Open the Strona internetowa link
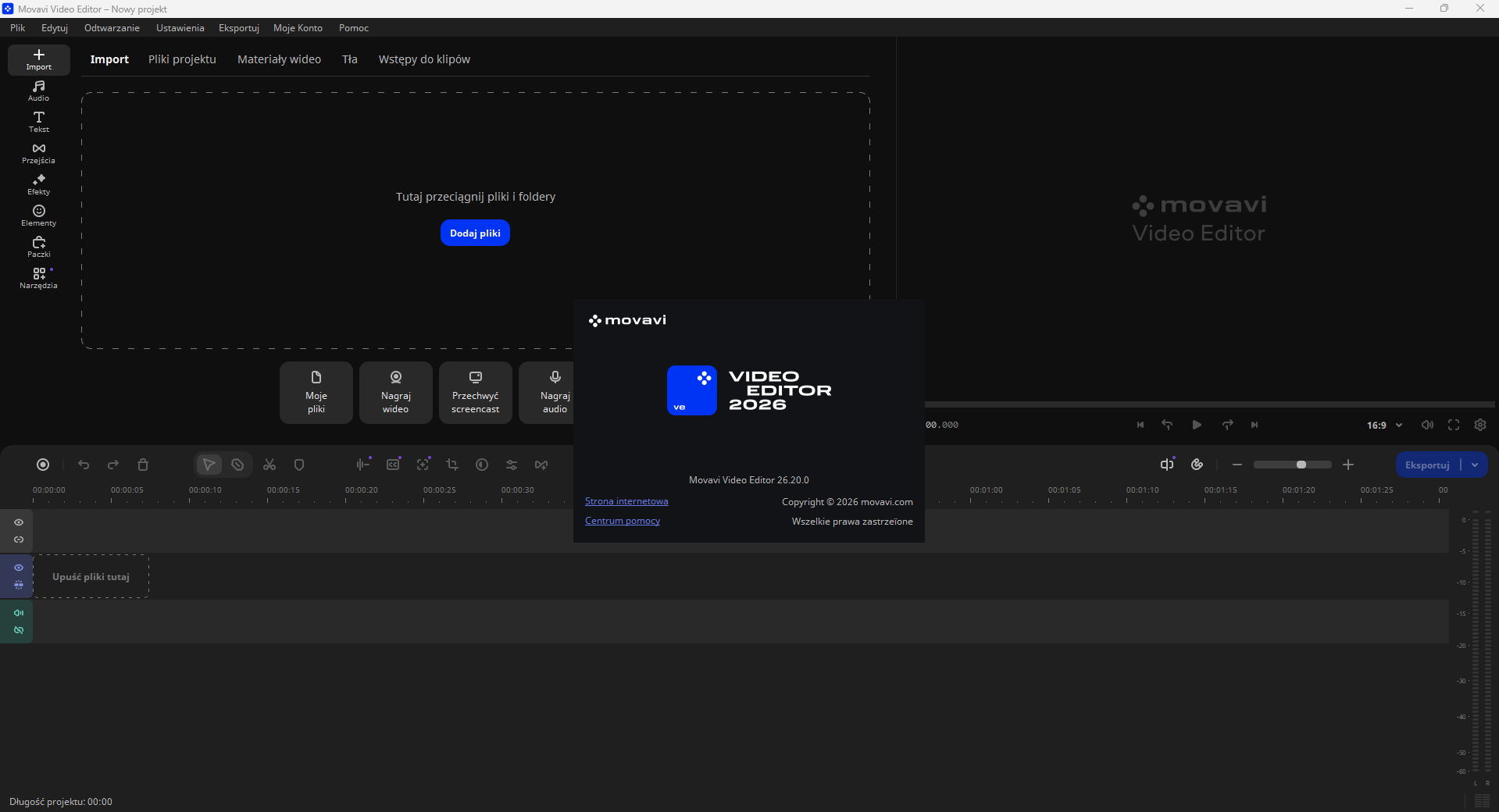This screenshot has width=1499, height=812. pos(626,501)
